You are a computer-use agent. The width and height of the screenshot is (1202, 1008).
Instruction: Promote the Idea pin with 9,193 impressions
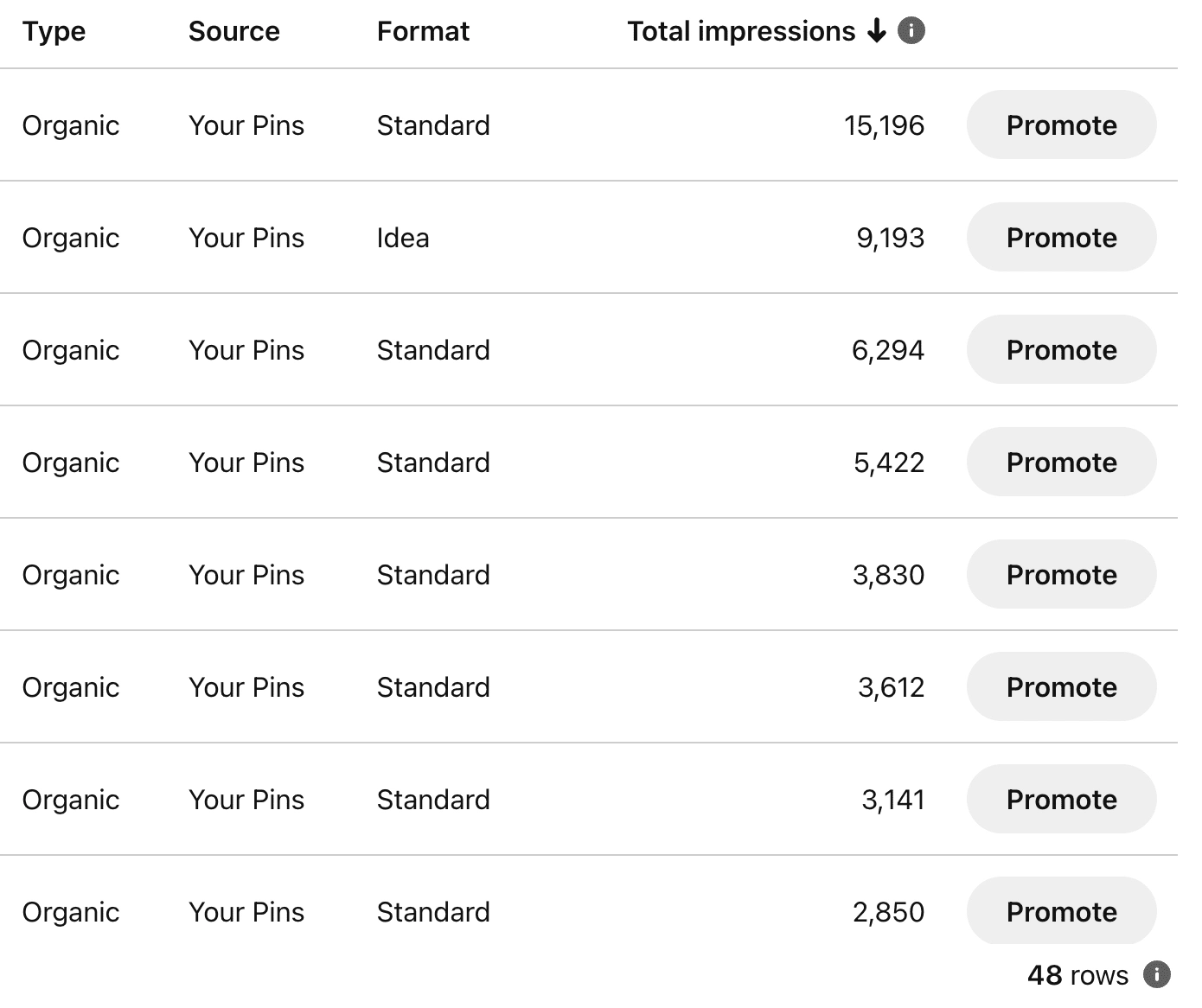pyautogui.click(x=1061, y=237)
